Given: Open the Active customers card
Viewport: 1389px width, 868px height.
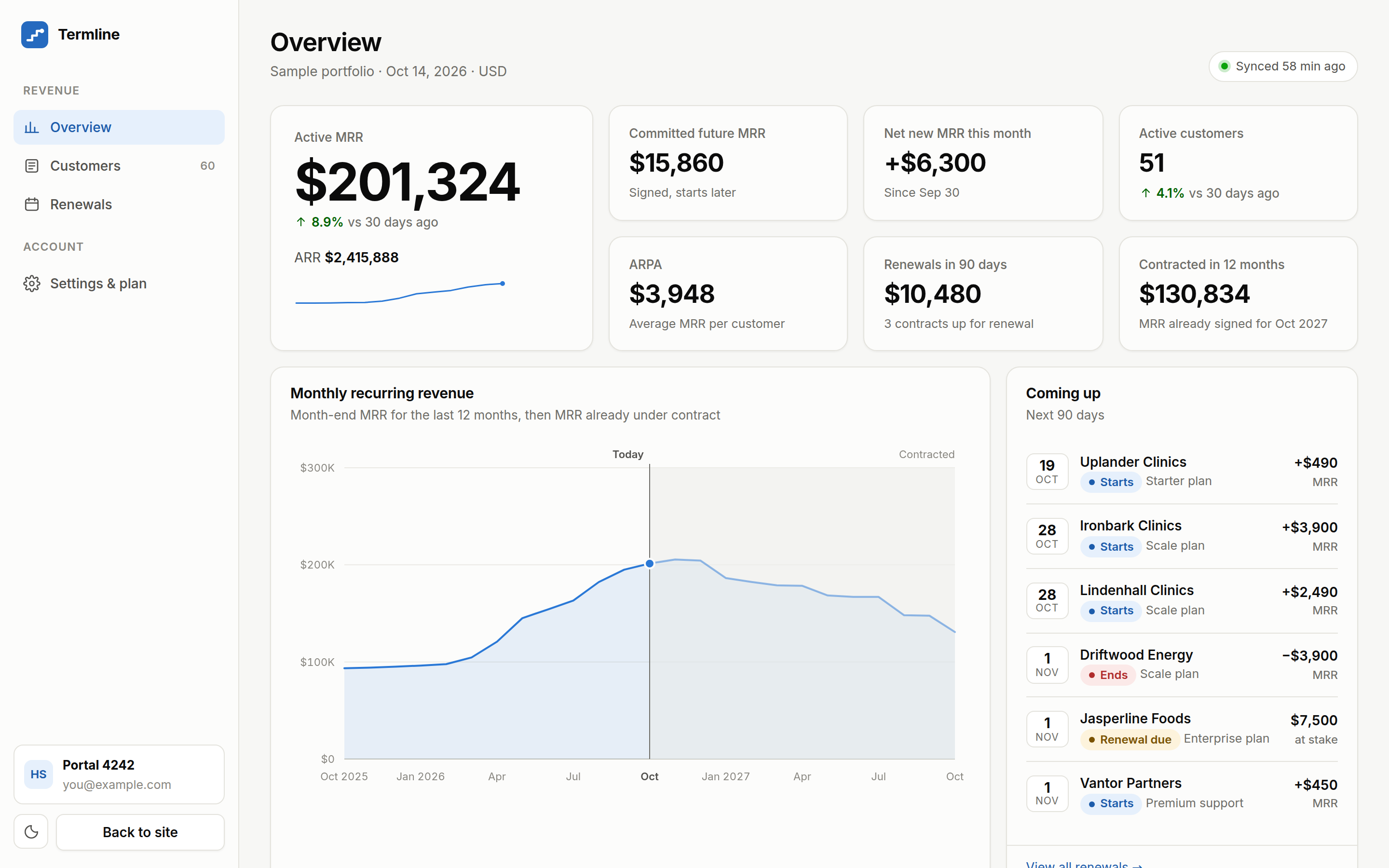Looking at the screenshot, I should (1238, 163).
